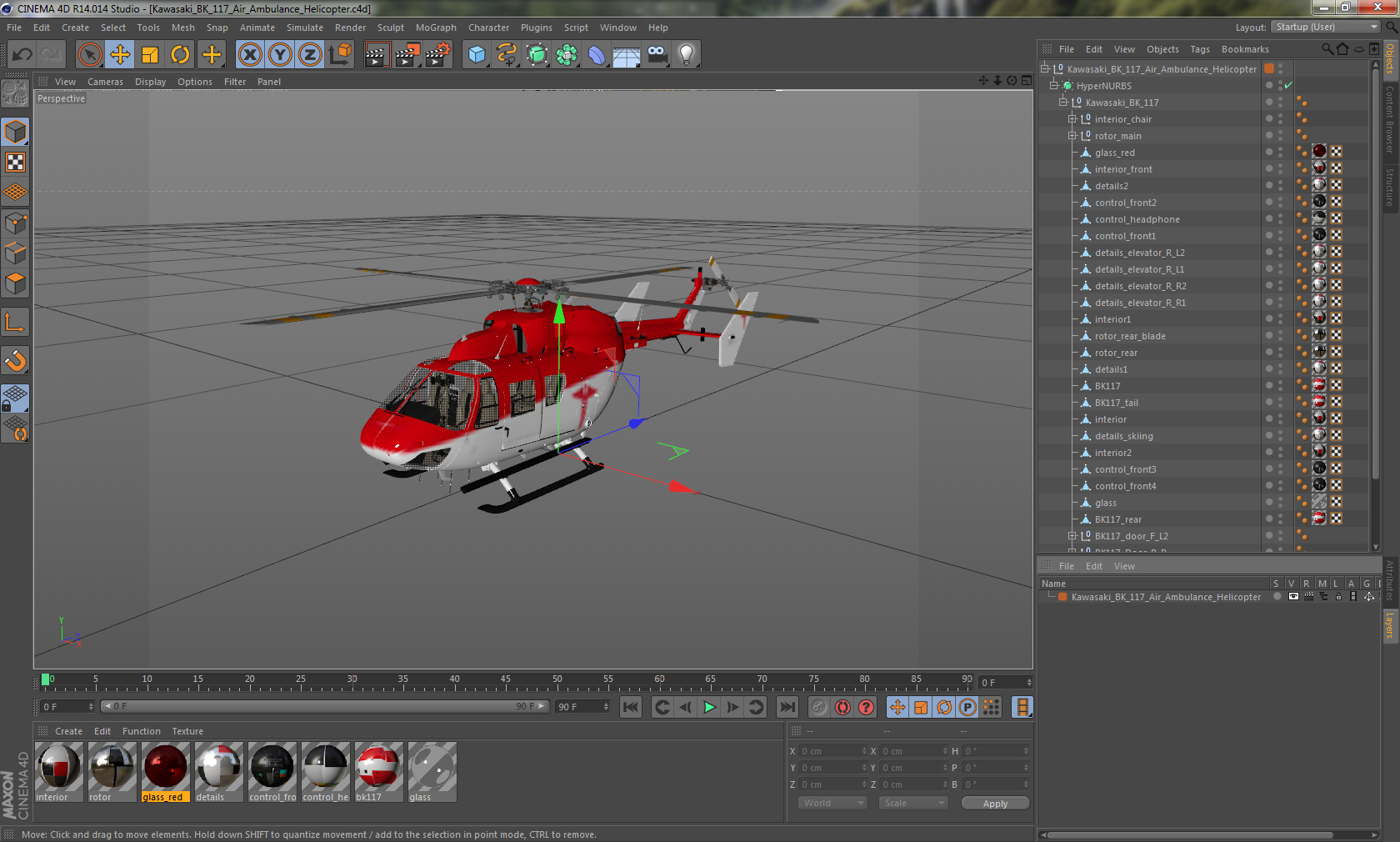Viewport: 1400px width, 842px height.
Task: Open the Array modeling objects icon
Action: point(567,55)
